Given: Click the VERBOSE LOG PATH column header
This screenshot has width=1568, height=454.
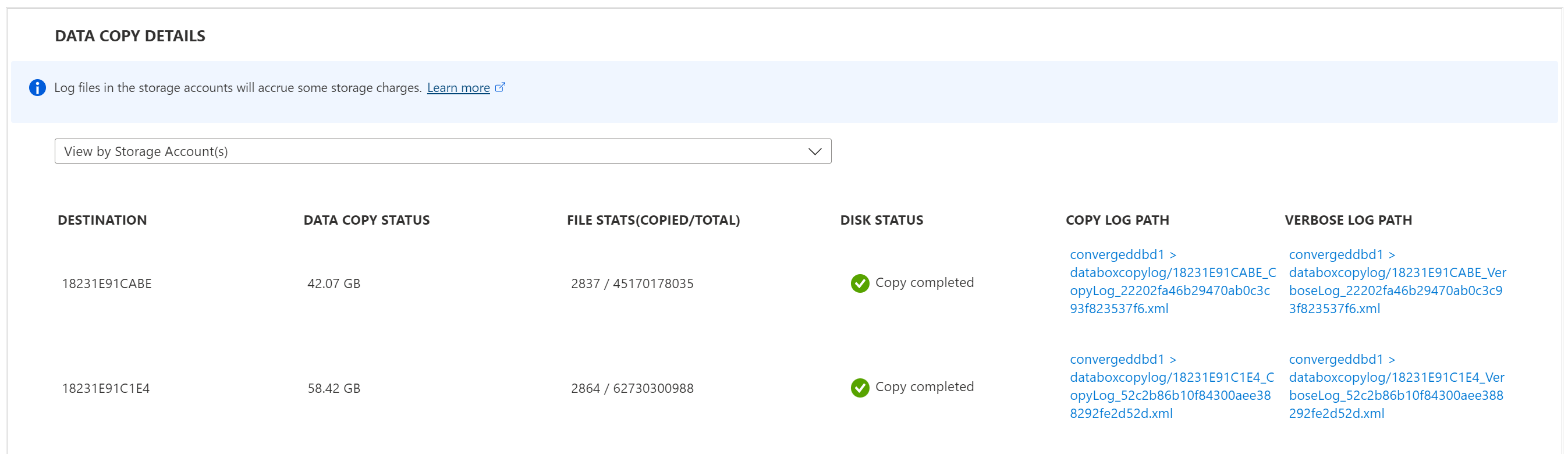Looking at the screenshot, I should 1347,220.
